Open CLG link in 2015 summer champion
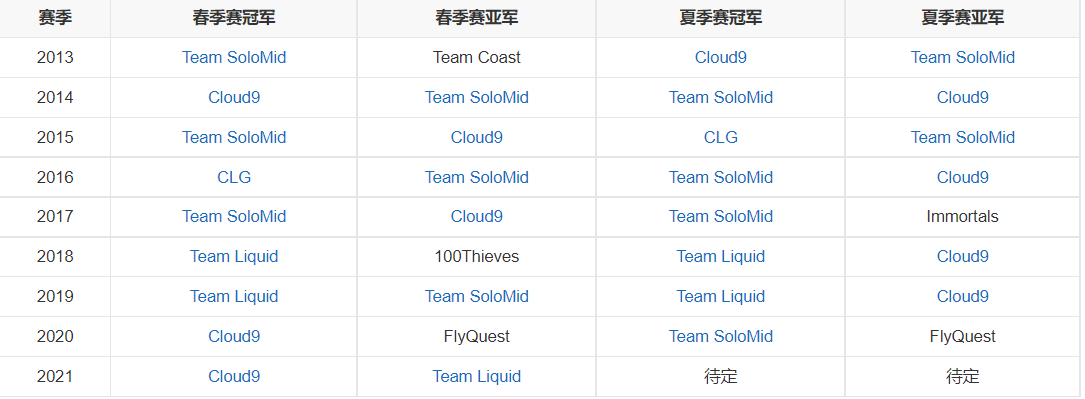The image size is (1085, 399). click(x=720, y=138)
